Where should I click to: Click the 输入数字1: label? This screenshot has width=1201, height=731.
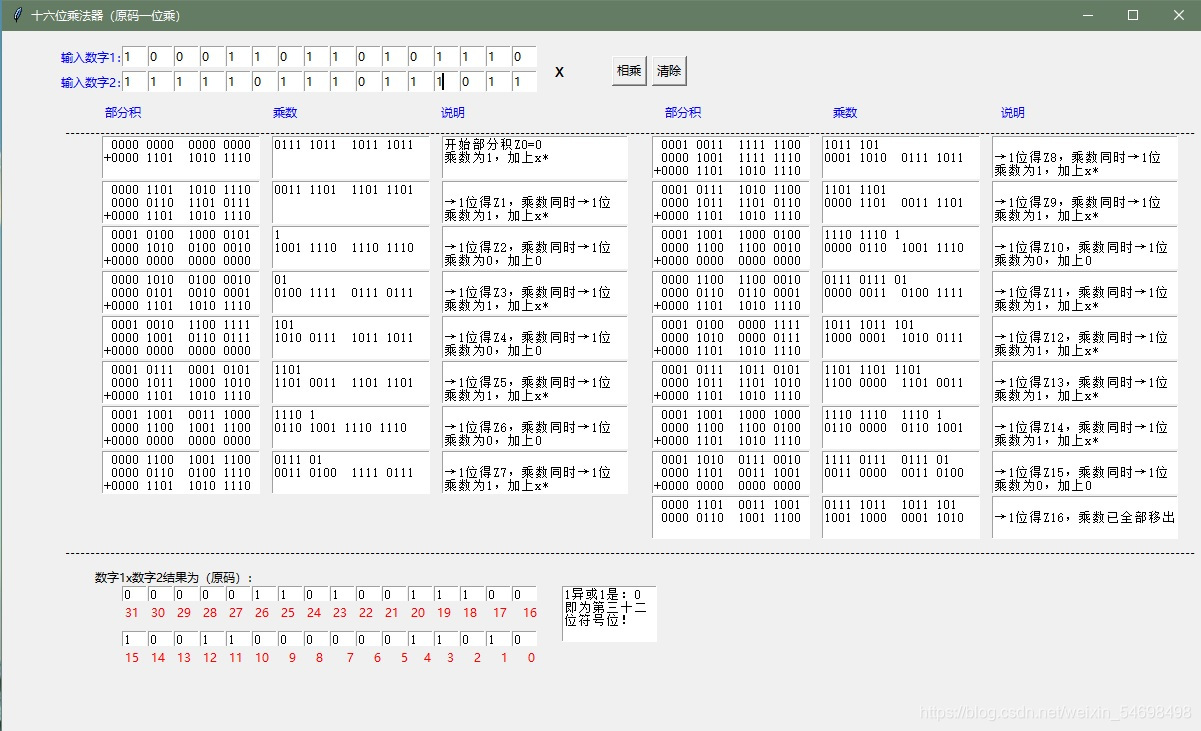coord(90,58)
